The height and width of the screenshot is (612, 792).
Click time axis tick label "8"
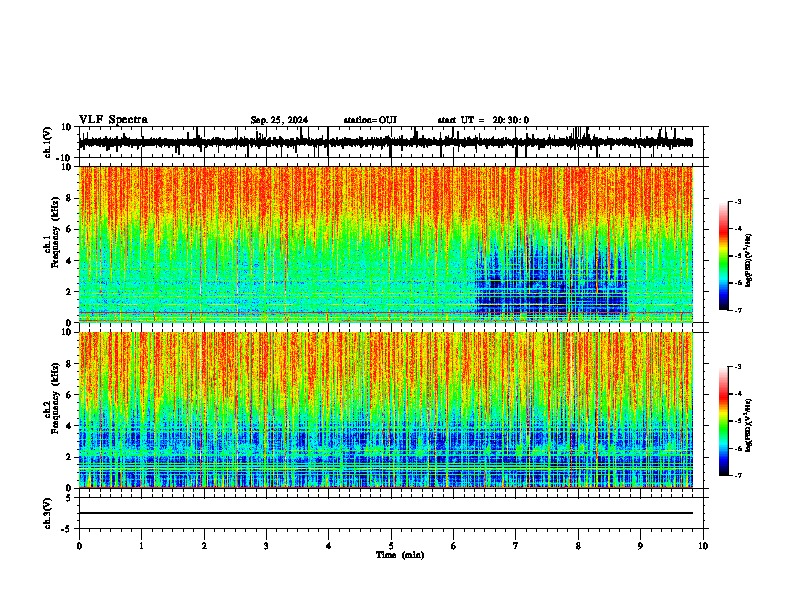pos(578,546)
